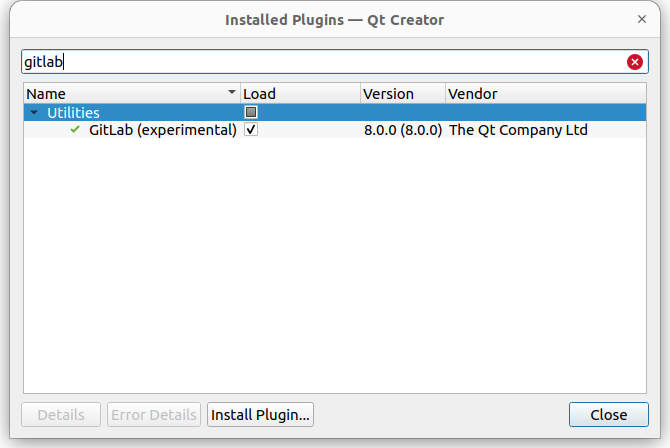Focus the plugin filter search field
The height and width of the screenshot is (448, 670).
point(320,62)
